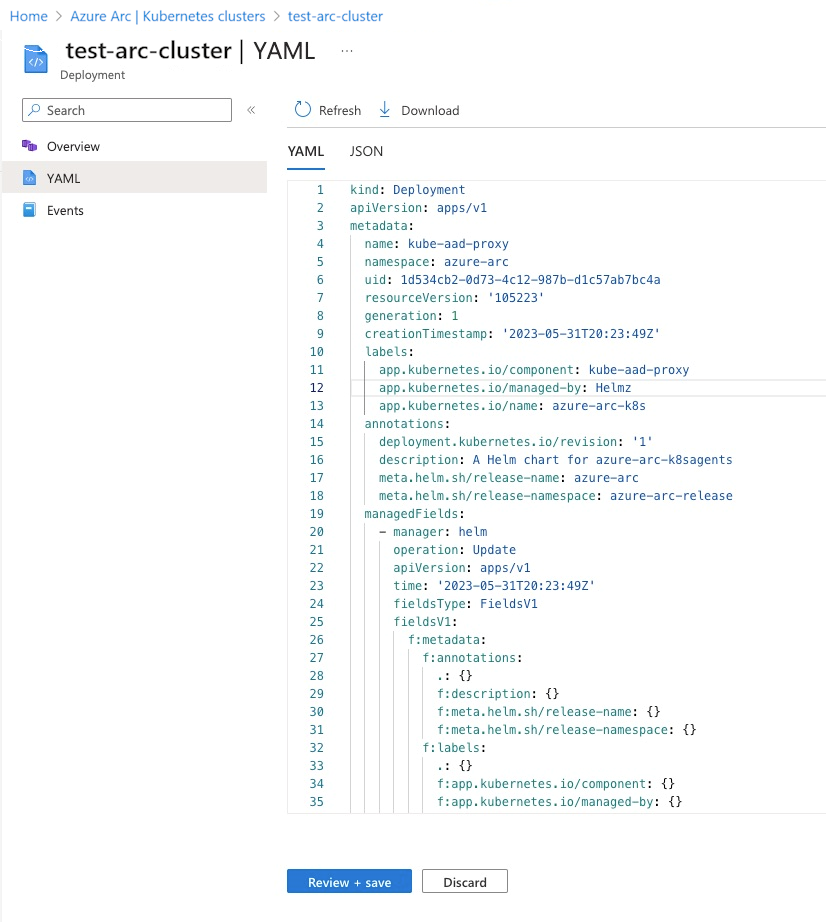The image size is (826, 922).
Task: Navigate to Home via breadcrumb
Action: pos(28,15)
